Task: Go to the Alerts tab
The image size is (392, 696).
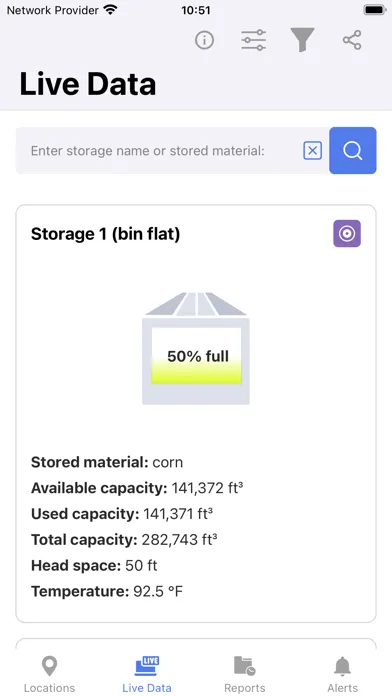Action: click(343, 675)
